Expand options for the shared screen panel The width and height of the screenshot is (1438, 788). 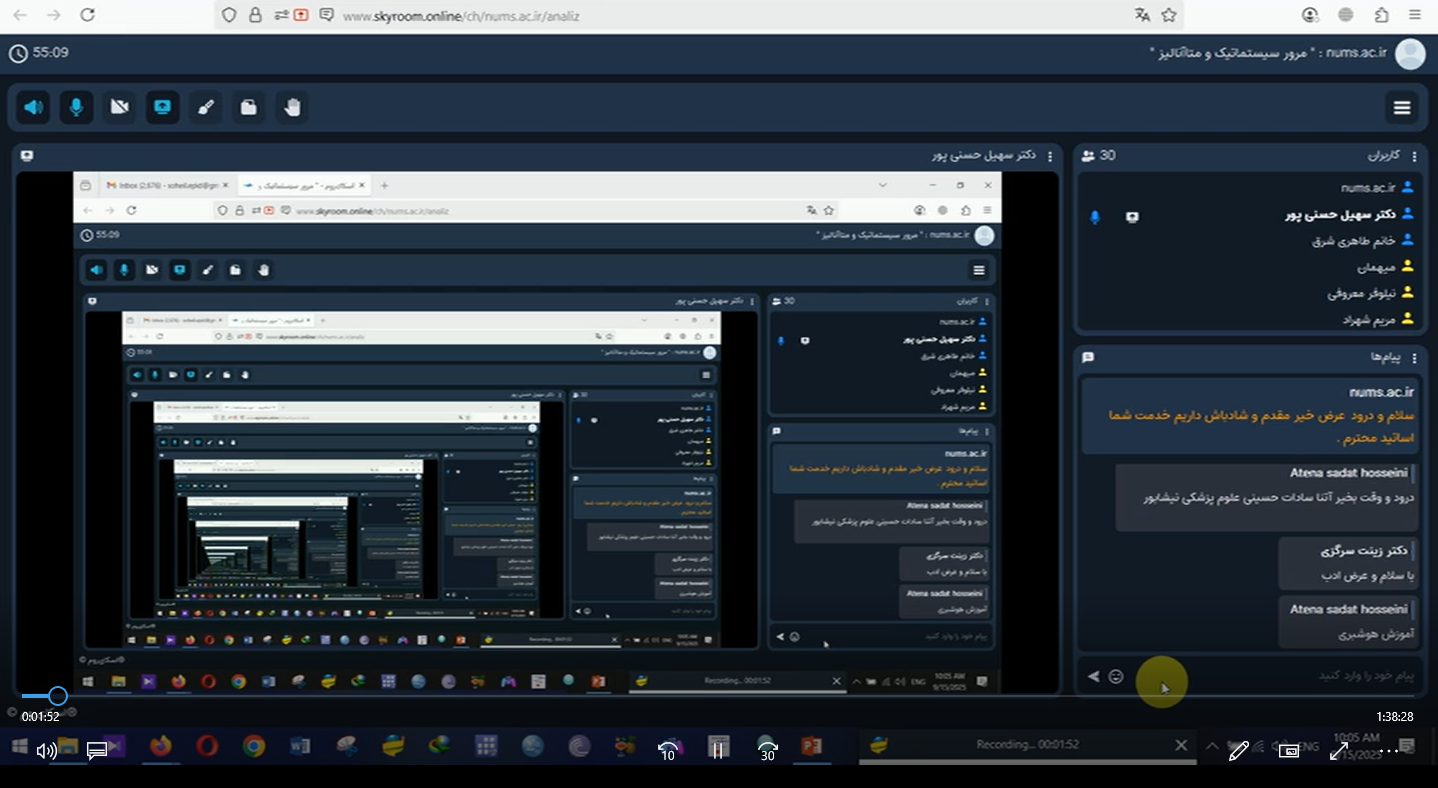(x=1050, y=156)
